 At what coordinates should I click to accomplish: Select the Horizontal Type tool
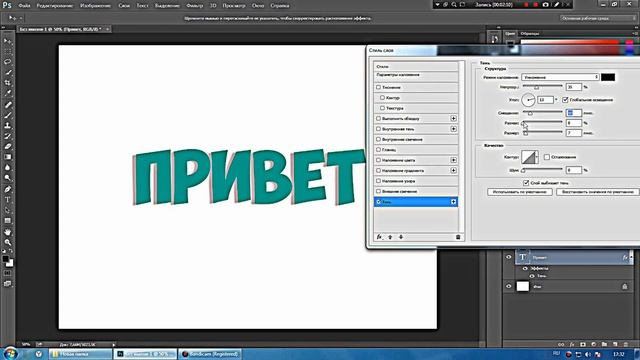(7, 200)
